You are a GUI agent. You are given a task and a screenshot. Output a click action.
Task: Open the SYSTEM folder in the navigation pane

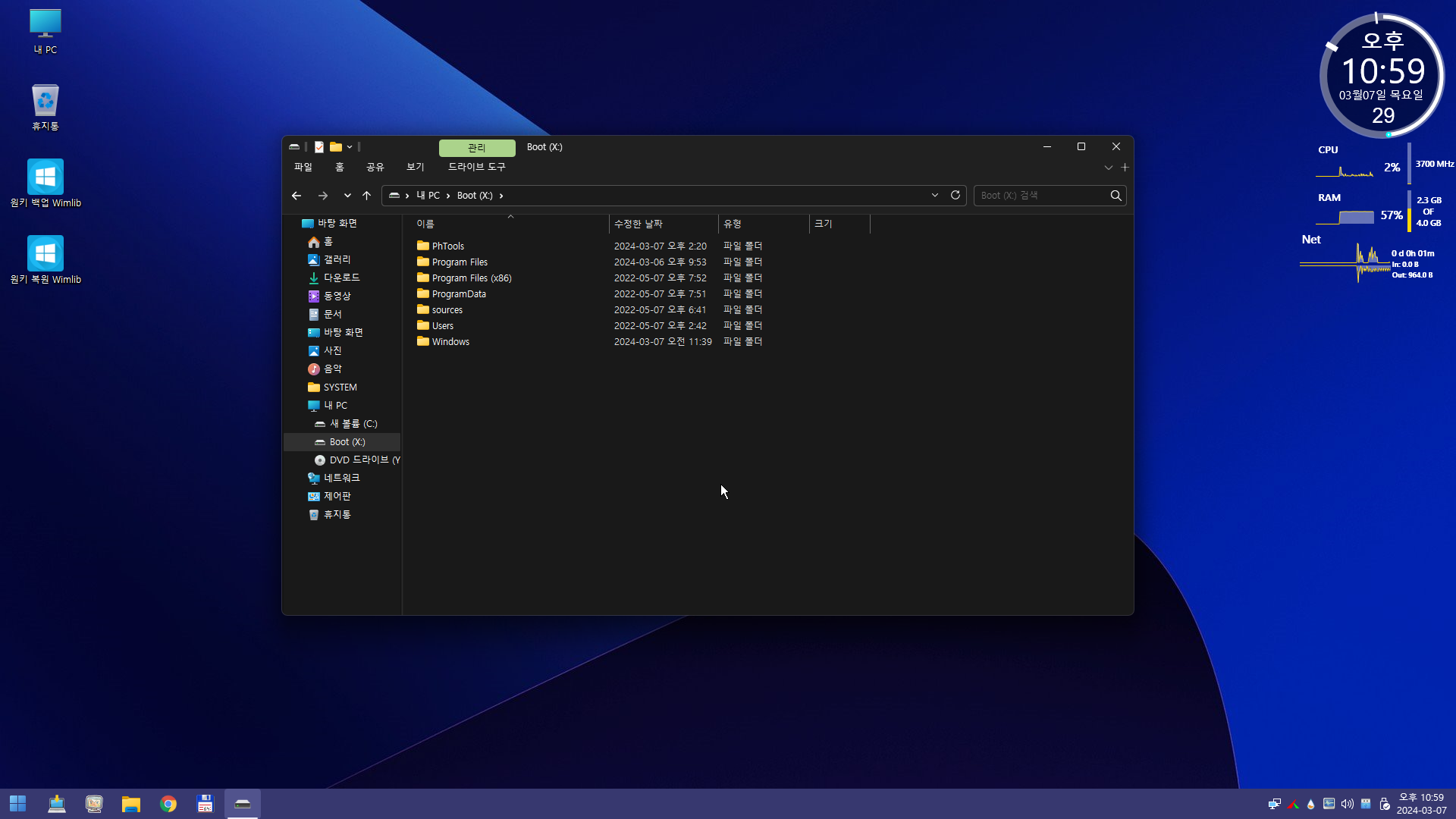[332, 388]
